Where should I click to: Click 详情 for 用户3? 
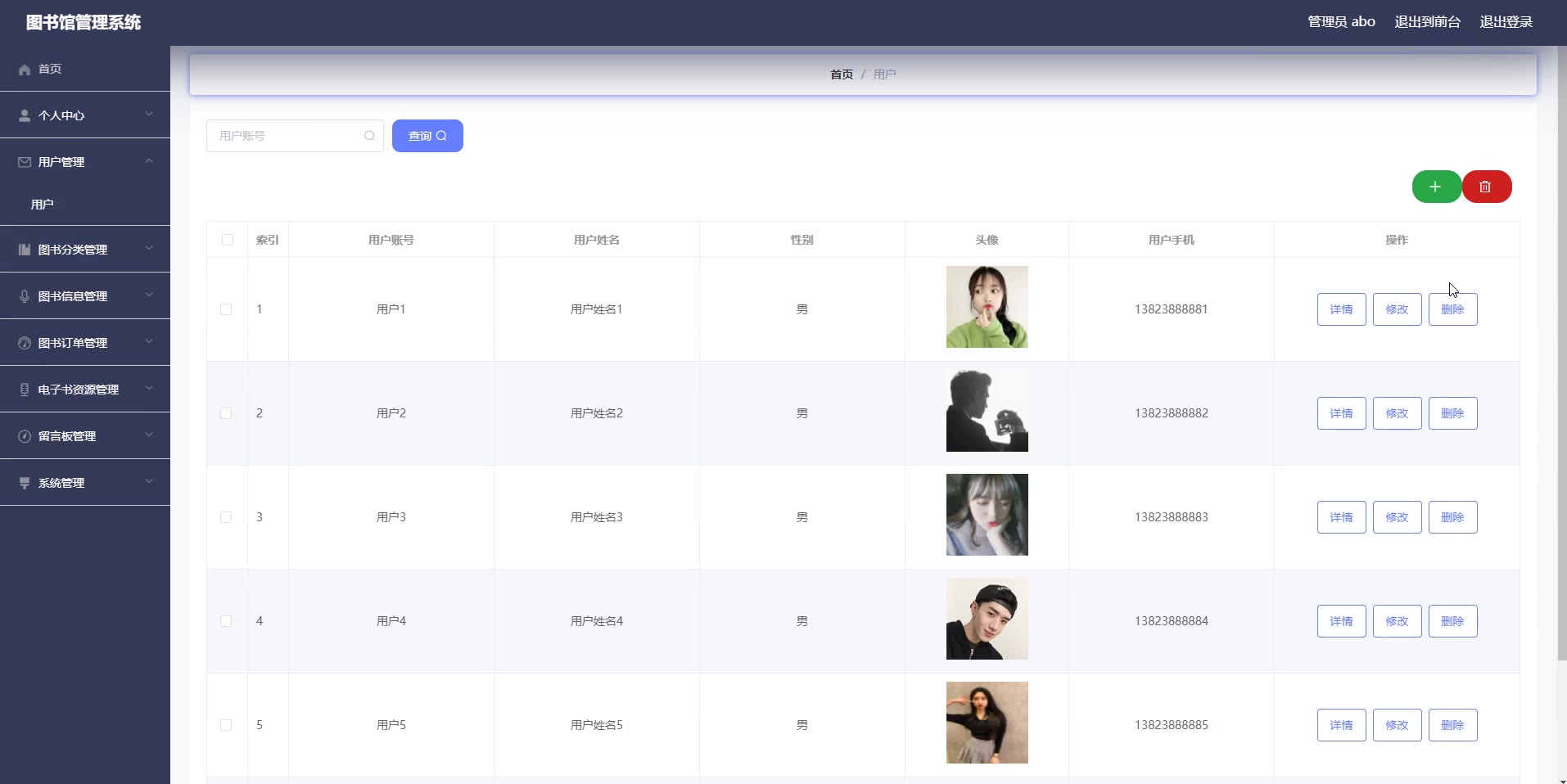click(x=1341, y=517)
